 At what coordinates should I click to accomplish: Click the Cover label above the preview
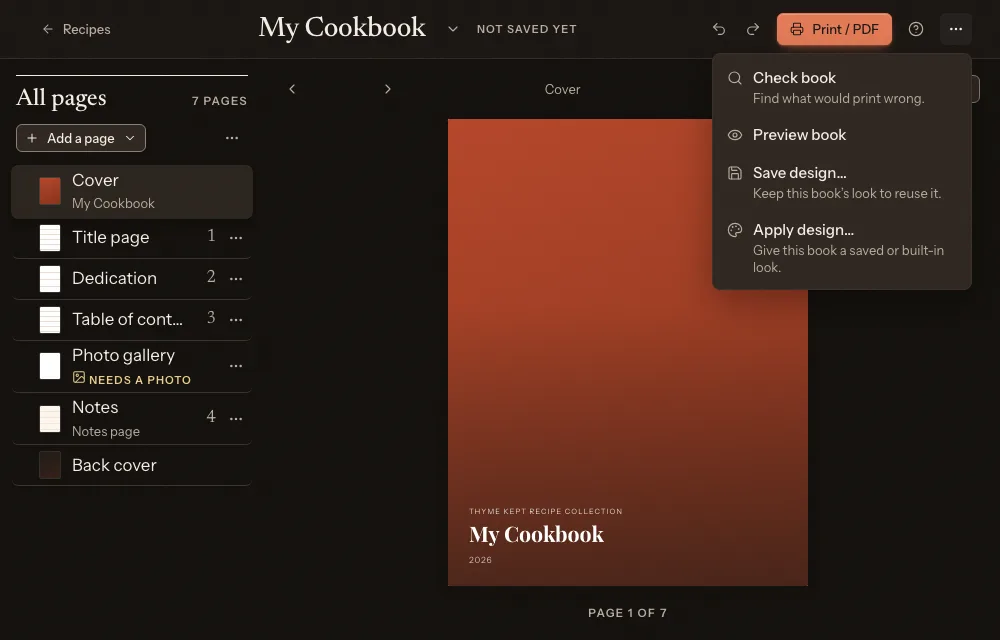click(x=562, y=89)
